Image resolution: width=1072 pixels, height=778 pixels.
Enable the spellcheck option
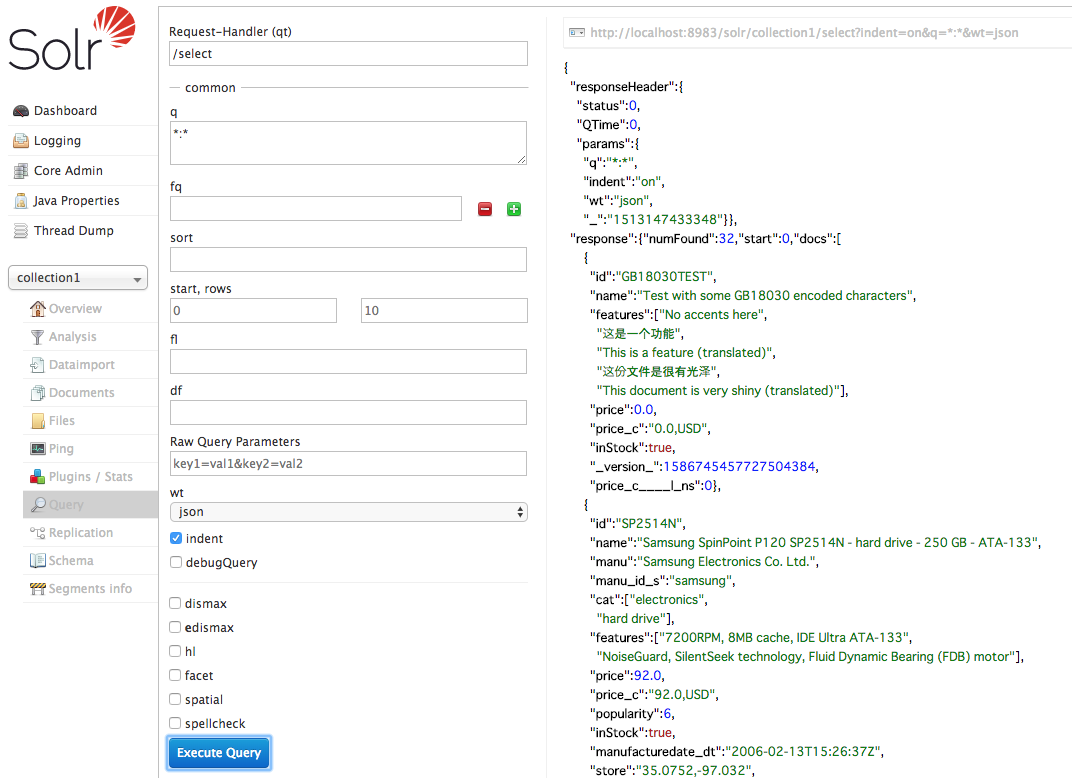point(176,723)
